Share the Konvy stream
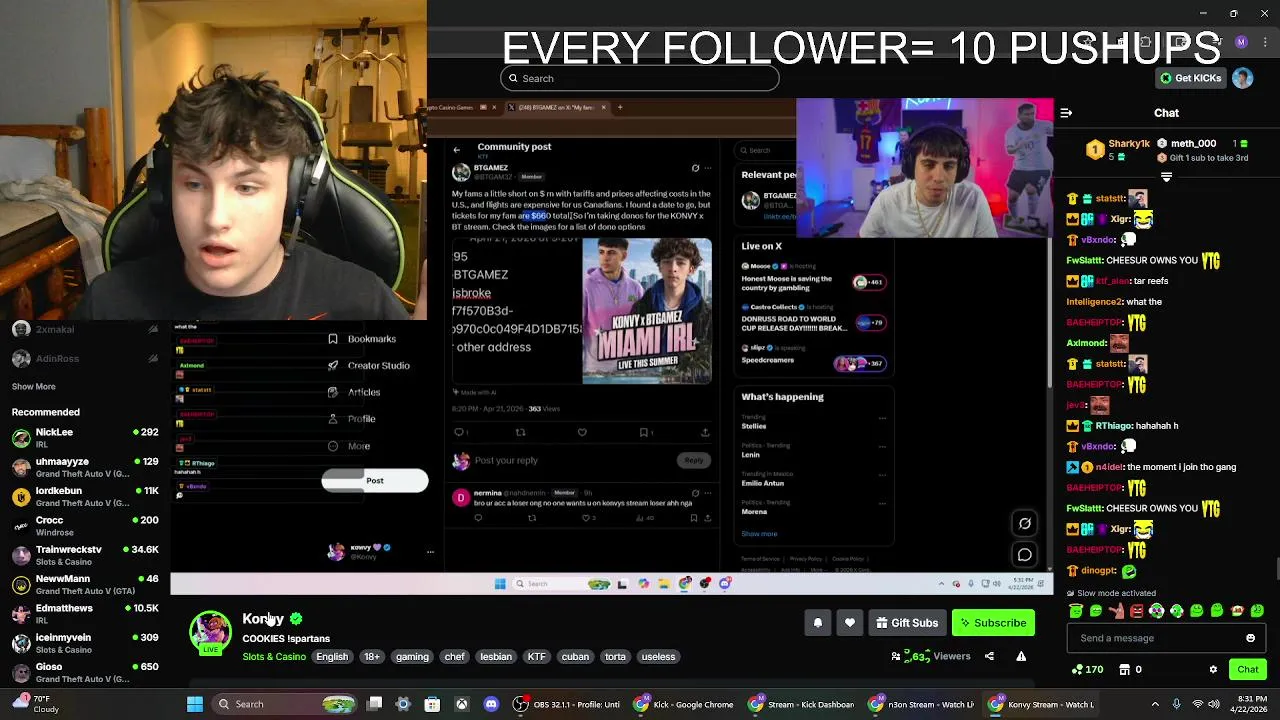The image size is (1280, 720). [x=989, y=656]
